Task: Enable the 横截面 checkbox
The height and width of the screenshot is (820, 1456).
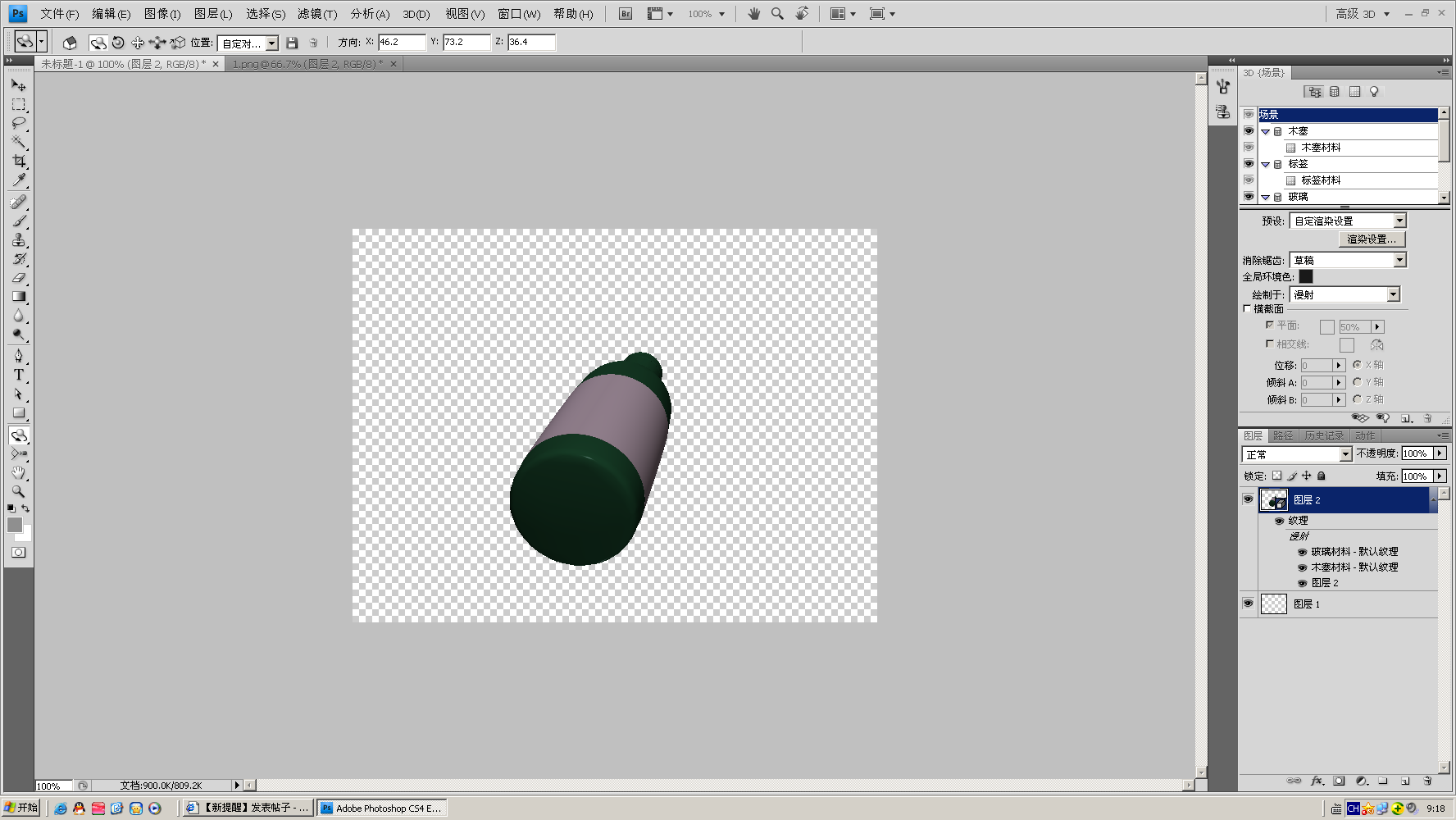Action: coord(1247,309)
